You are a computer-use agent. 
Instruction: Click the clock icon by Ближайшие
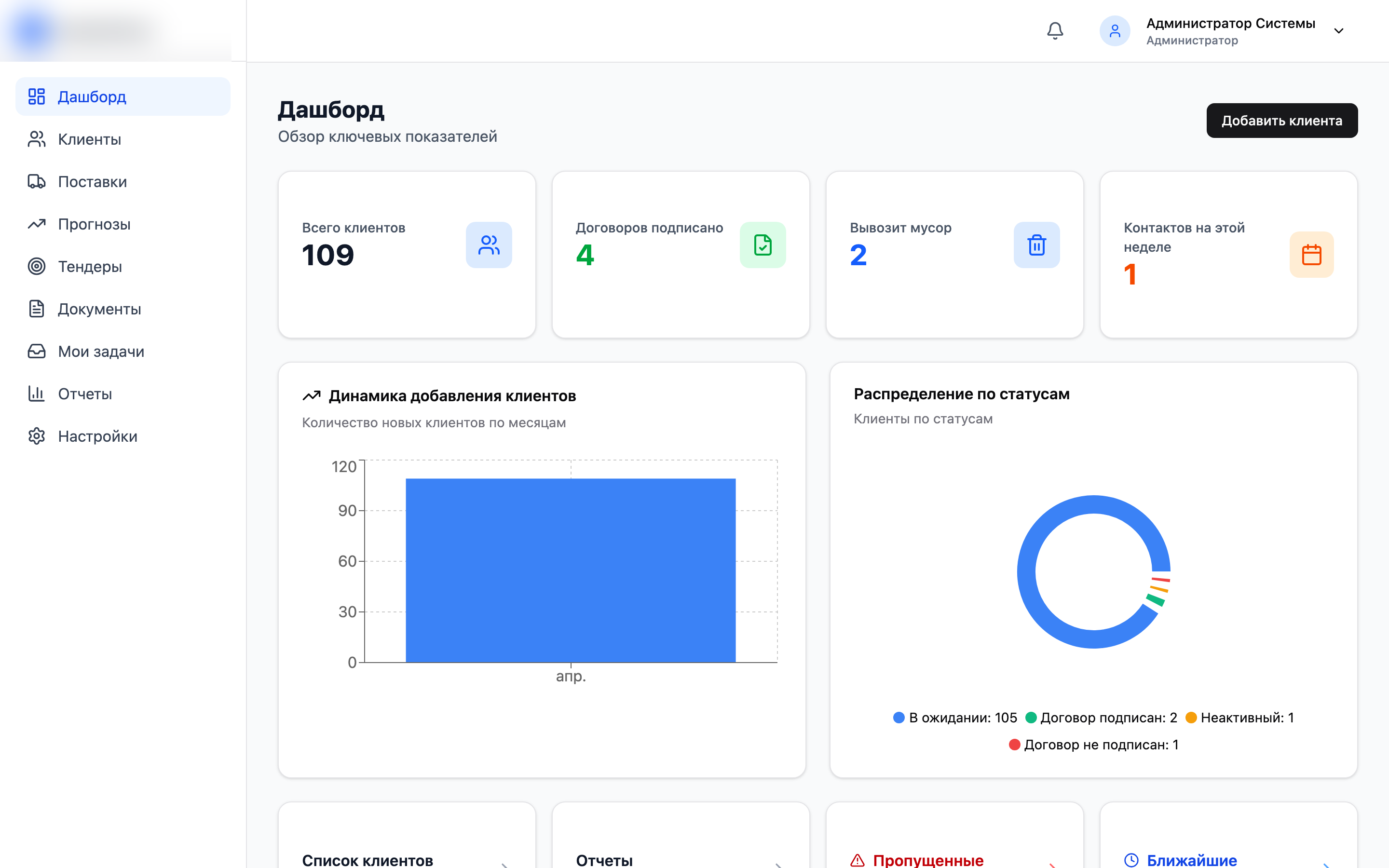point(1131,860)
